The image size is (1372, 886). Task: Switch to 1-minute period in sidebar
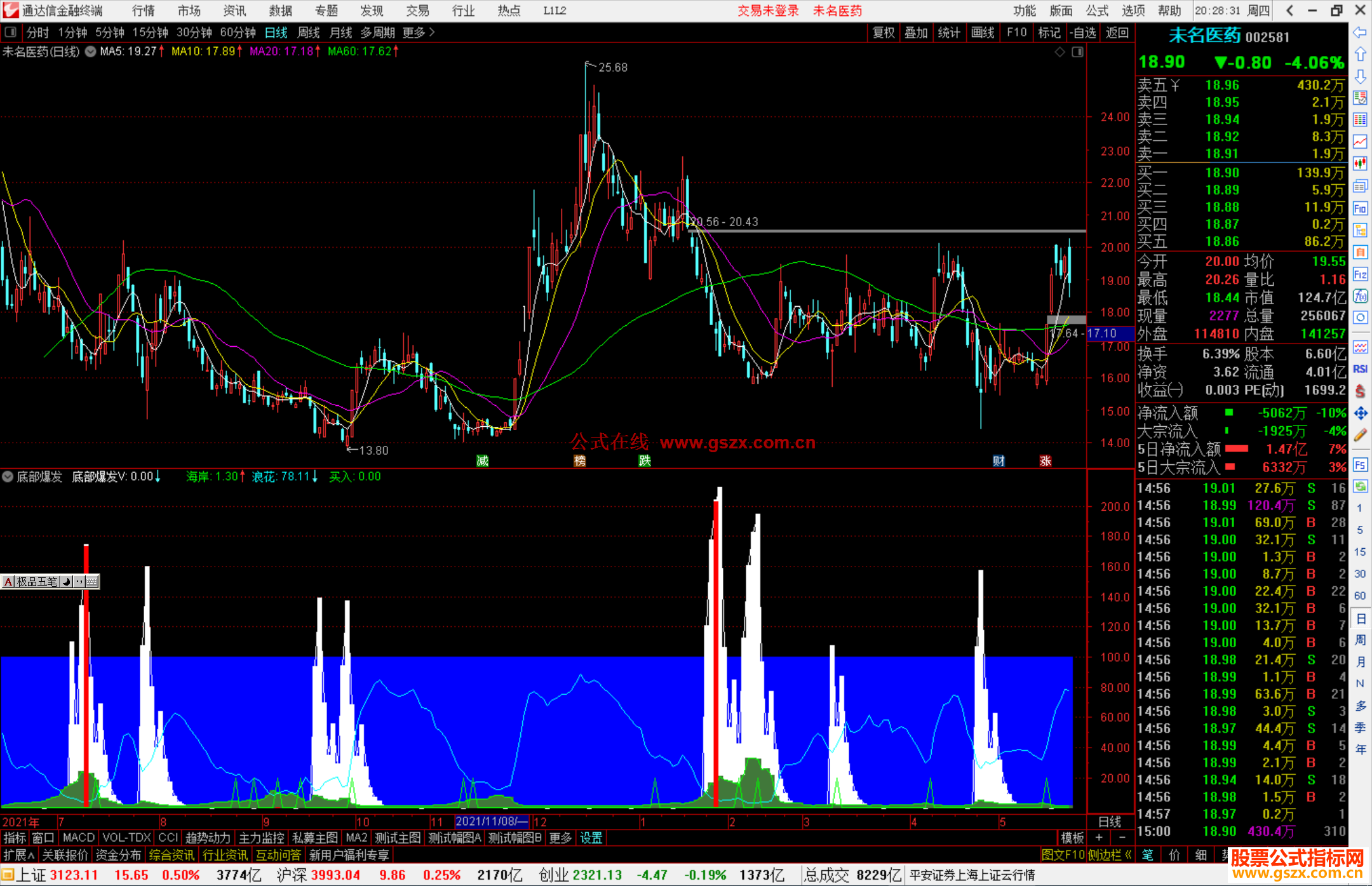(x=1359, y=508)
